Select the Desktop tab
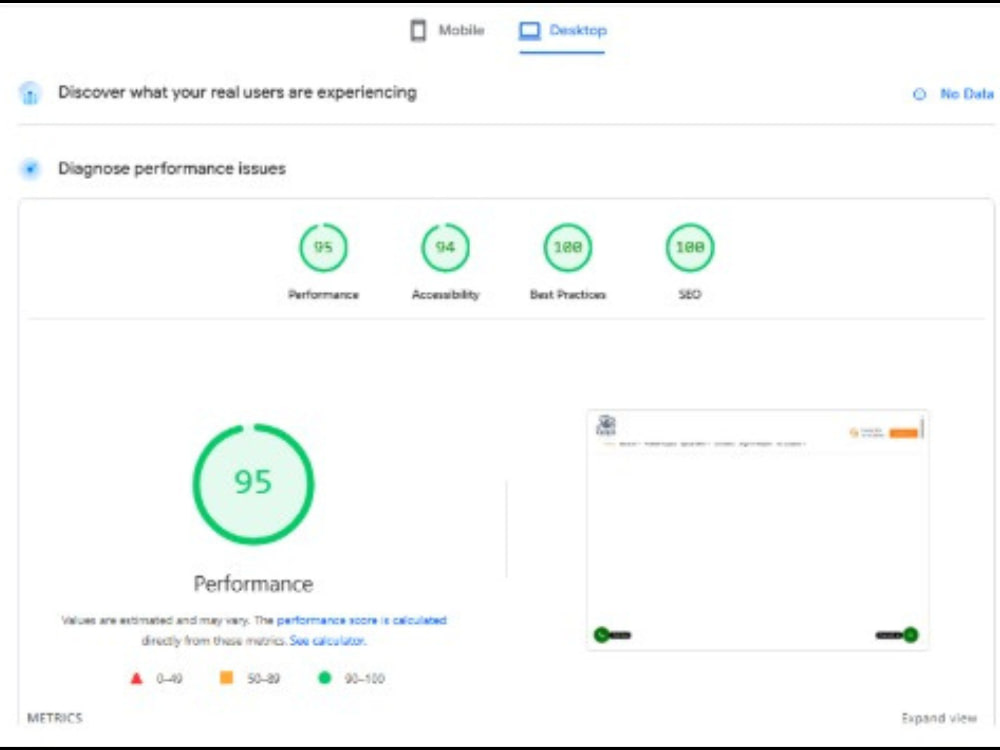 coord(562,30)
